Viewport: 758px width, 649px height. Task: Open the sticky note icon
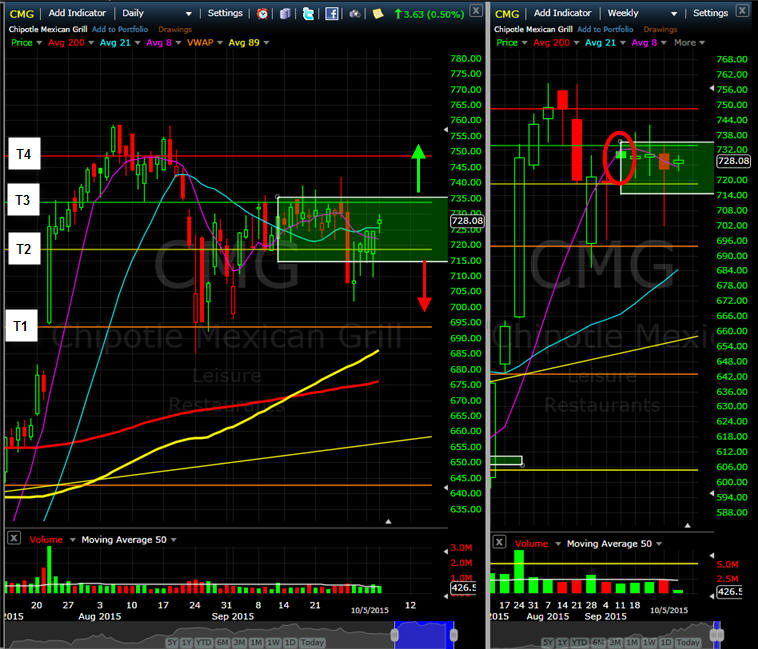tap(377, 14)
